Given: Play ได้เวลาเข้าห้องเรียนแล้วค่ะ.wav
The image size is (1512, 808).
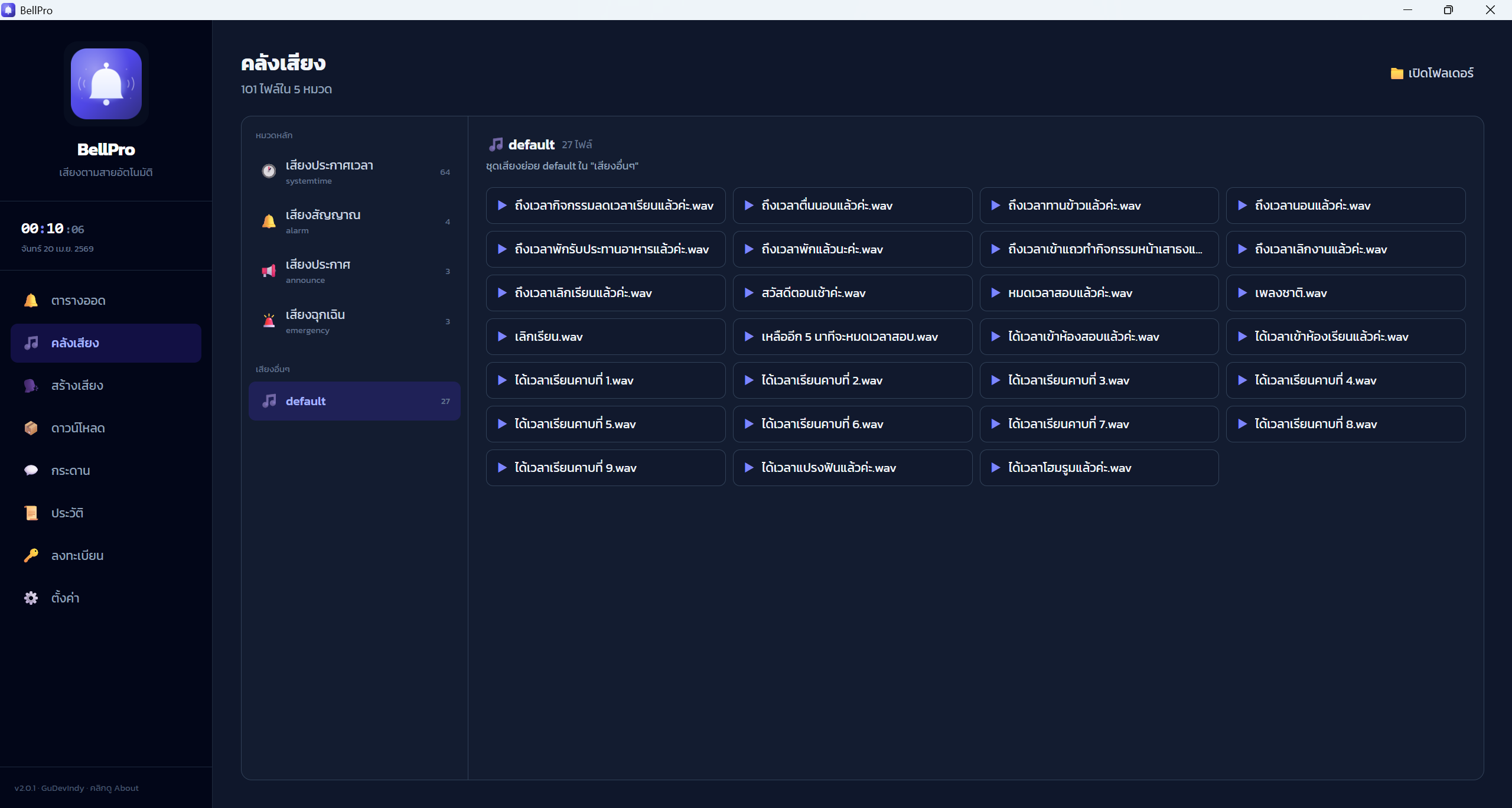Looking at the screenshot, I should pyautogui.click(x=1345, y=337).
